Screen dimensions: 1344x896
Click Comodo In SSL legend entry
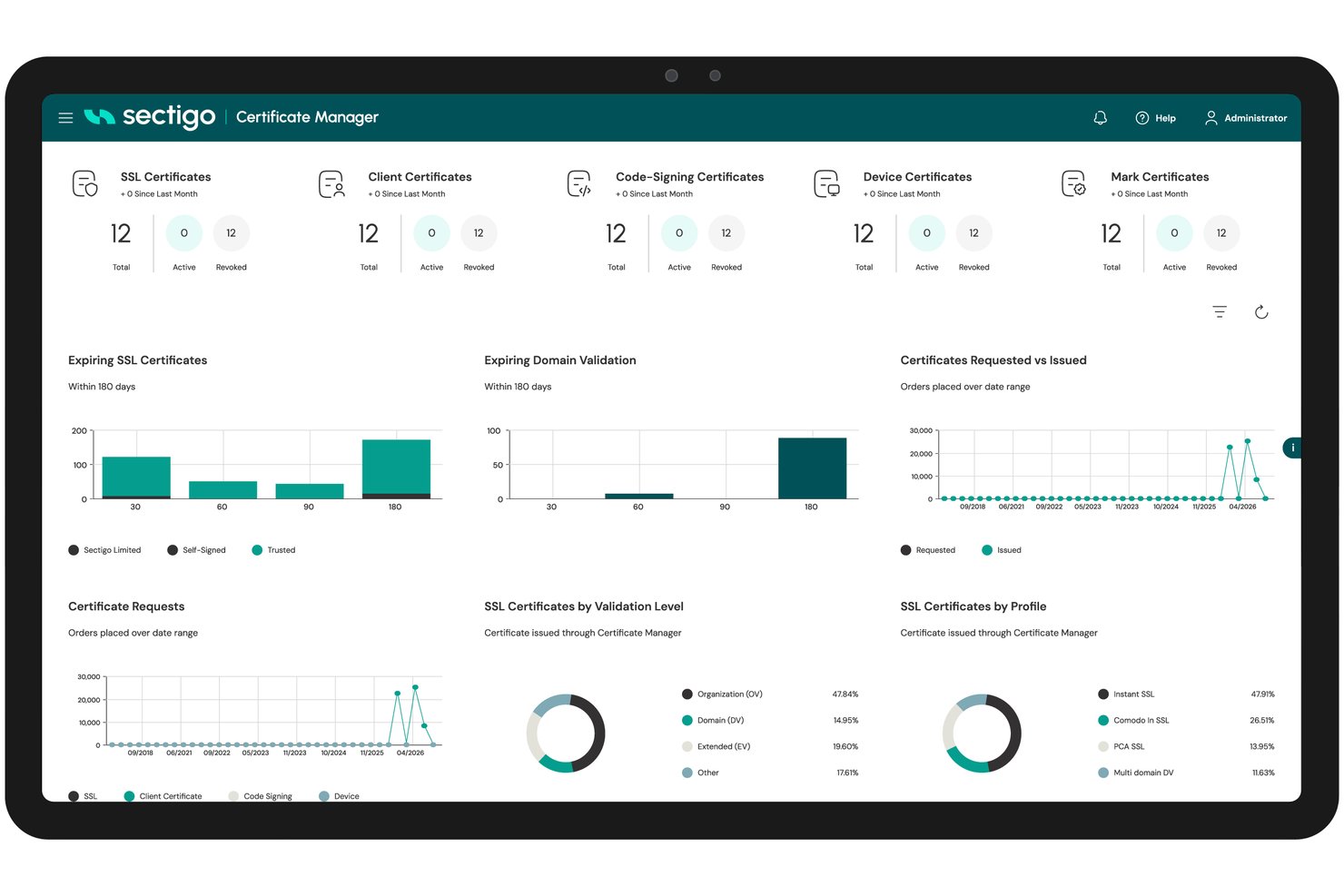[1133, 721]
